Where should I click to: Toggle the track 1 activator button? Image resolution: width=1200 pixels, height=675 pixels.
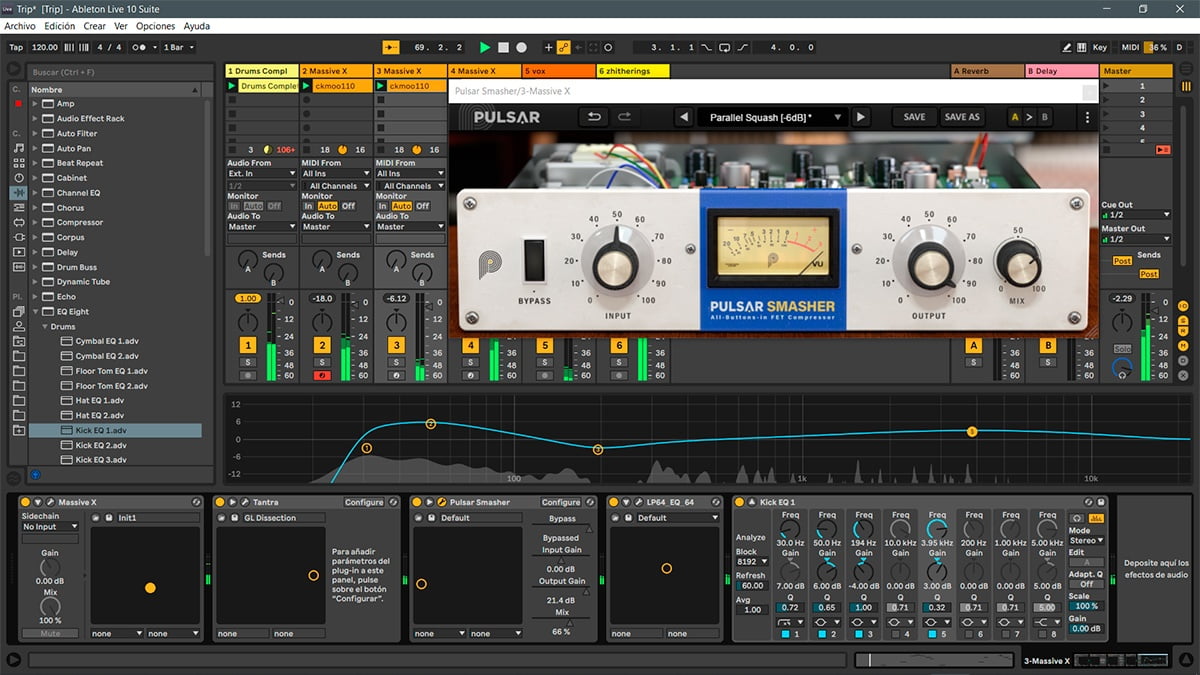[248, 345]
